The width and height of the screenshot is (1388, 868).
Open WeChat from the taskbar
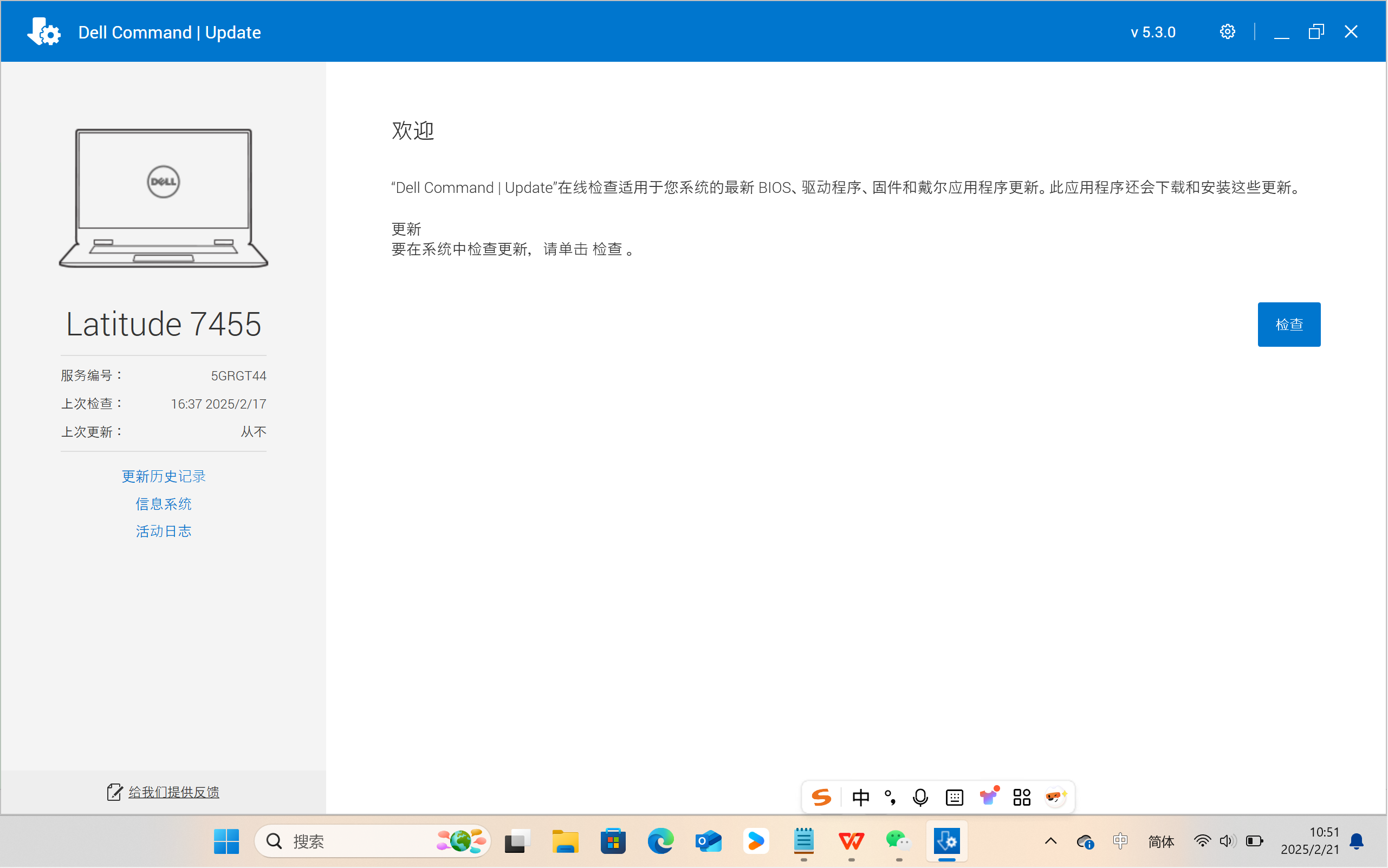click(898, 841)
